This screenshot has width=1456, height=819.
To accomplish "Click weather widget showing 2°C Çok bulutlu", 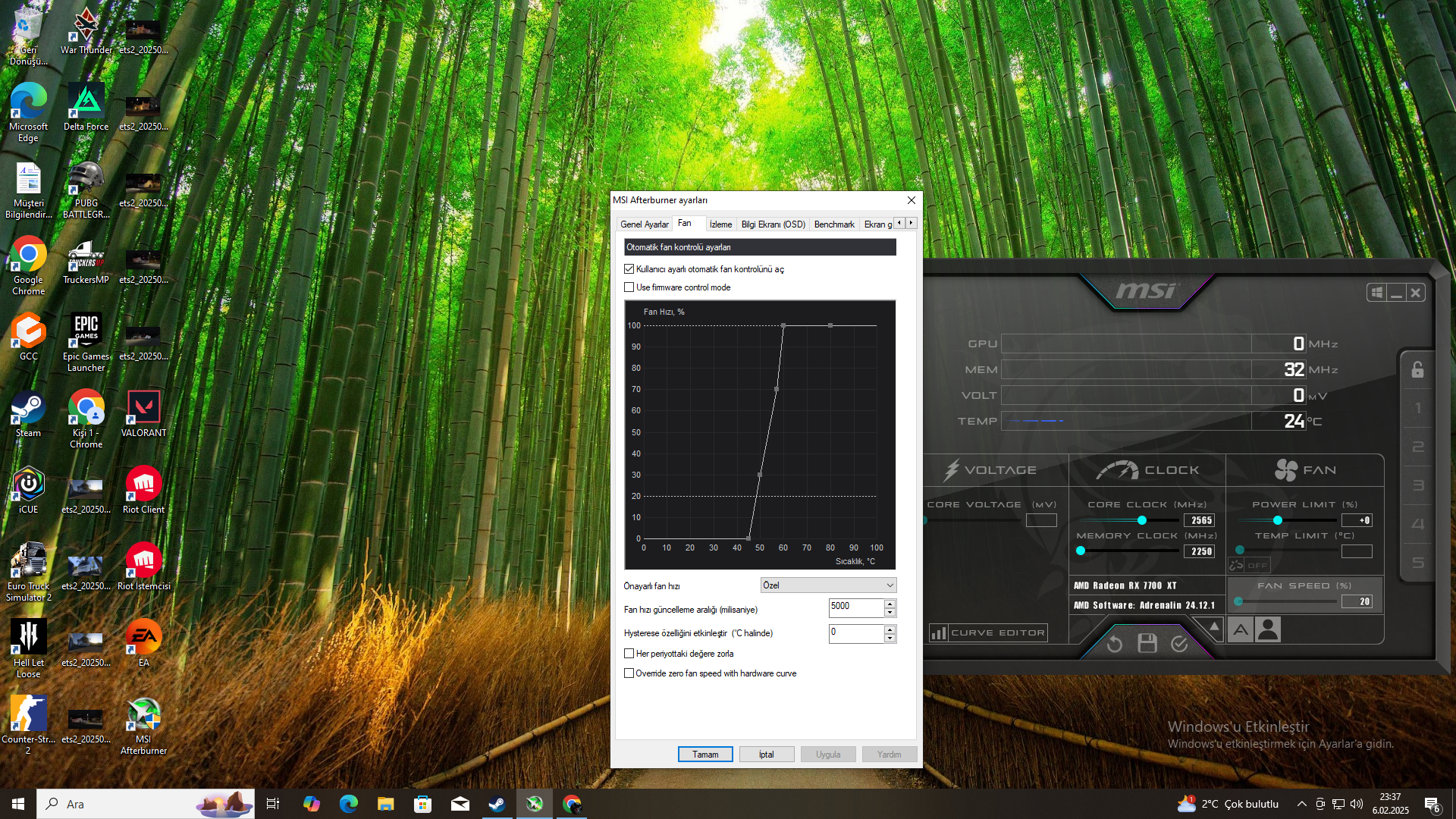I will point(1228,804).
